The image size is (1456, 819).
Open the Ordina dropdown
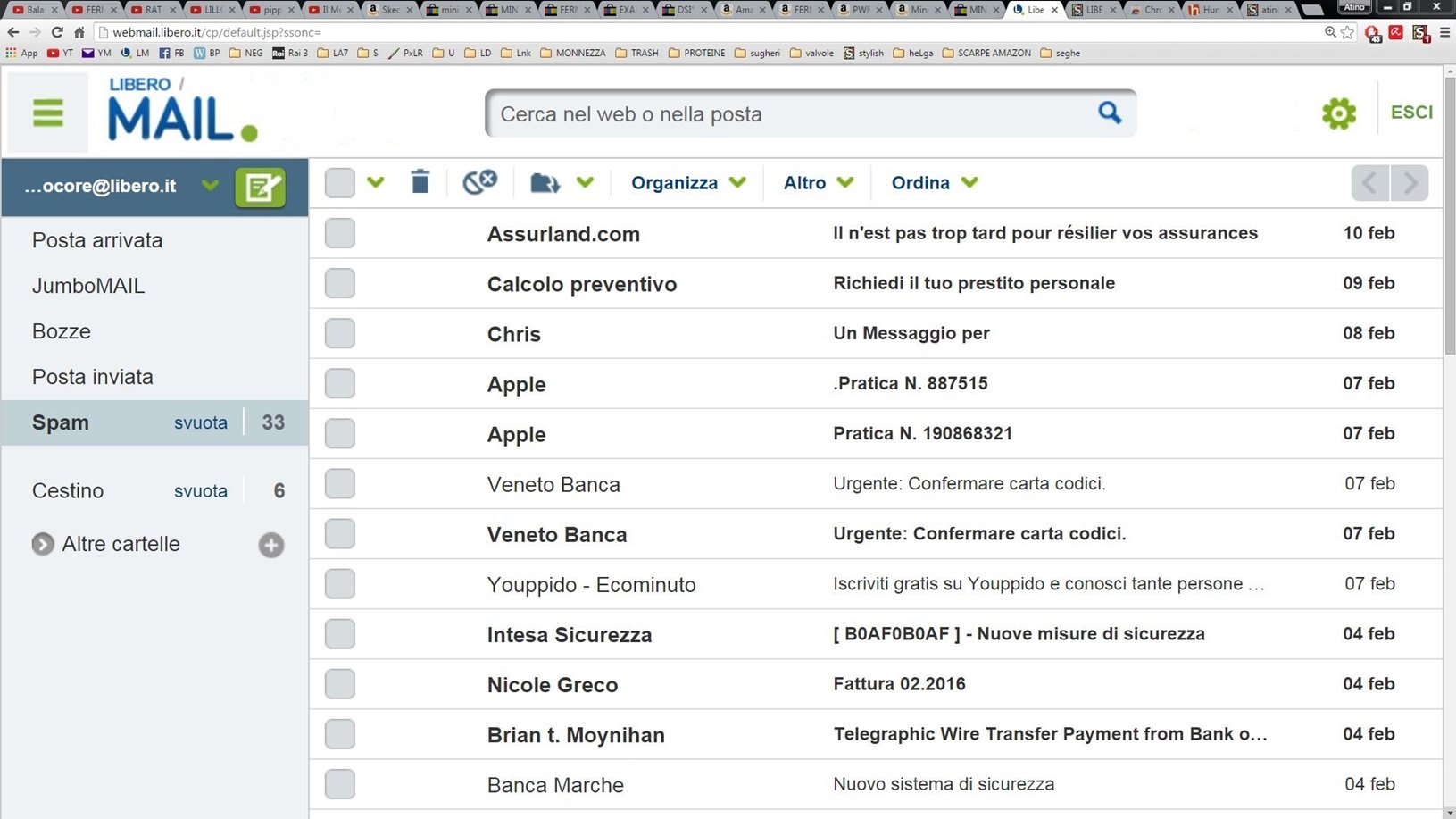point(935,182)
